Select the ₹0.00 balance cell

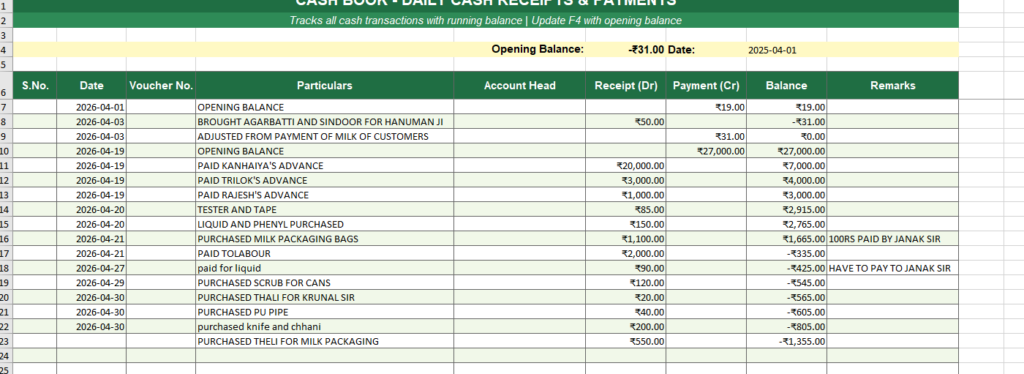[x=786, y=136]
